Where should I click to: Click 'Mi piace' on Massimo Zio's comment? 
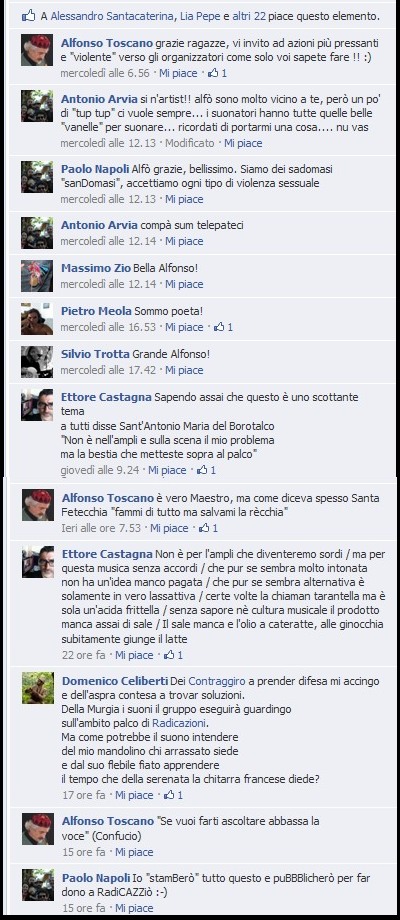pos(184,284)
